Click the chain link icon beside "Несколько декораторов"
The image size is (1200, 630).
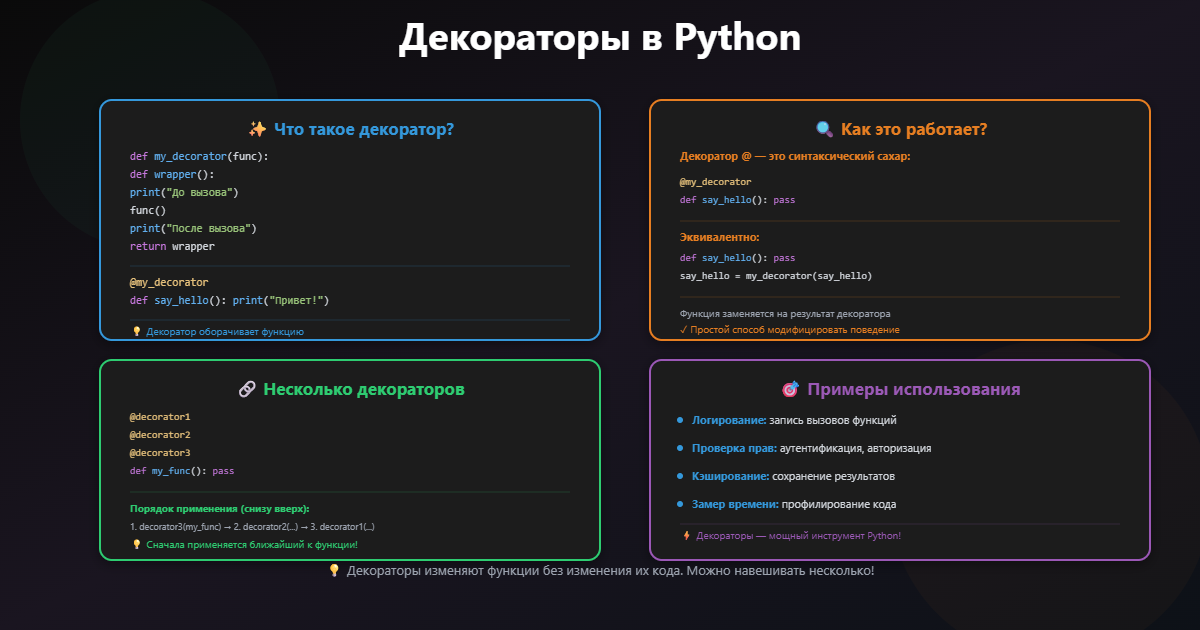tap(247, 389)
